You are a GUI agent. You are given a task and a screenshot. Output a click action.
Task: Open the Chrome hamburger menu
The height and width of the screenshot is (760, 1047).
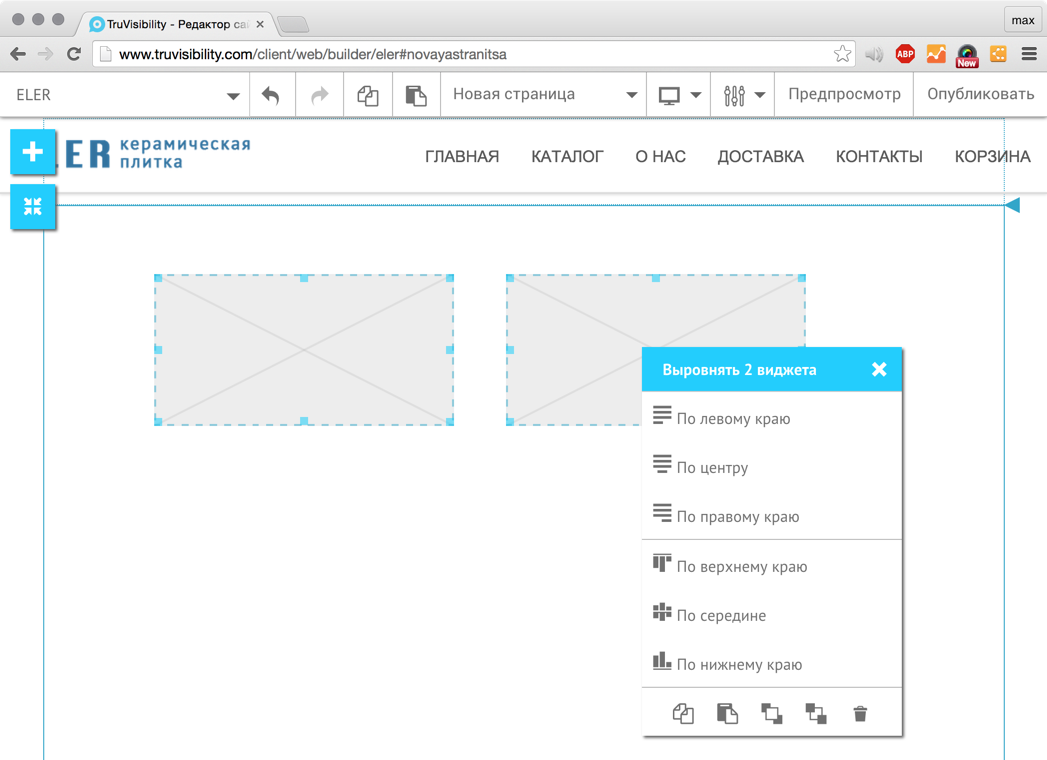click(1029, 54)
